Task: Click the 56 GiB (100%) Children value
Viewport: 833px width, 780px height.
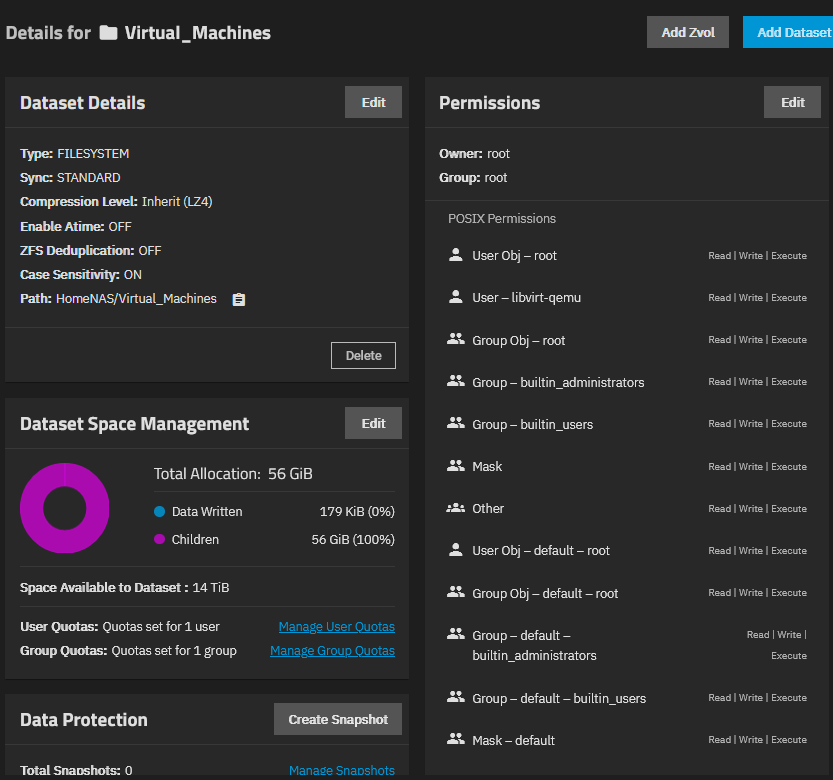Action: point(353,539)
